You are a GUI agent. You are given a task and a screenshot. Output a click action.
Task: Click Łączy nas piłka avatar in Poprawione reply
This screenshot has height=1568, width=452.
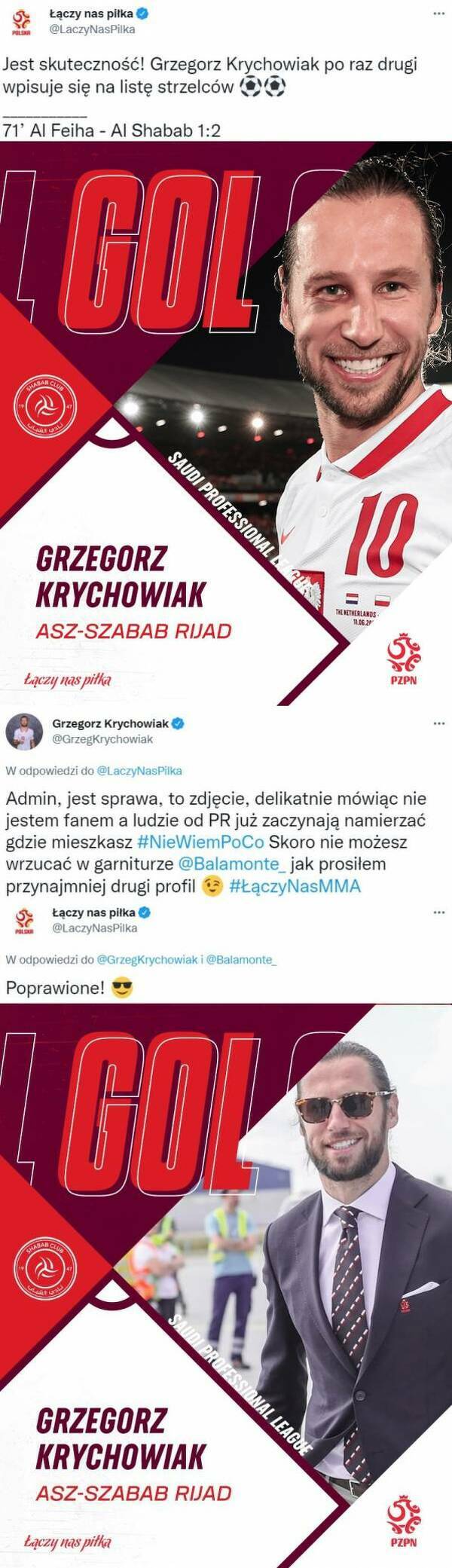click(x=24, y=921)
